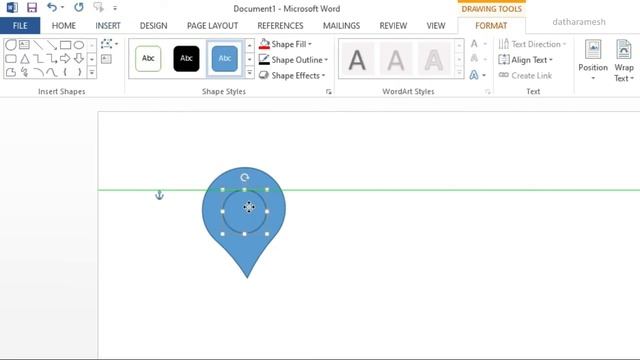Screen dimensions: 640x360
Task: Click the Save icon in Quick Access
Action: [x=31, y=7]
